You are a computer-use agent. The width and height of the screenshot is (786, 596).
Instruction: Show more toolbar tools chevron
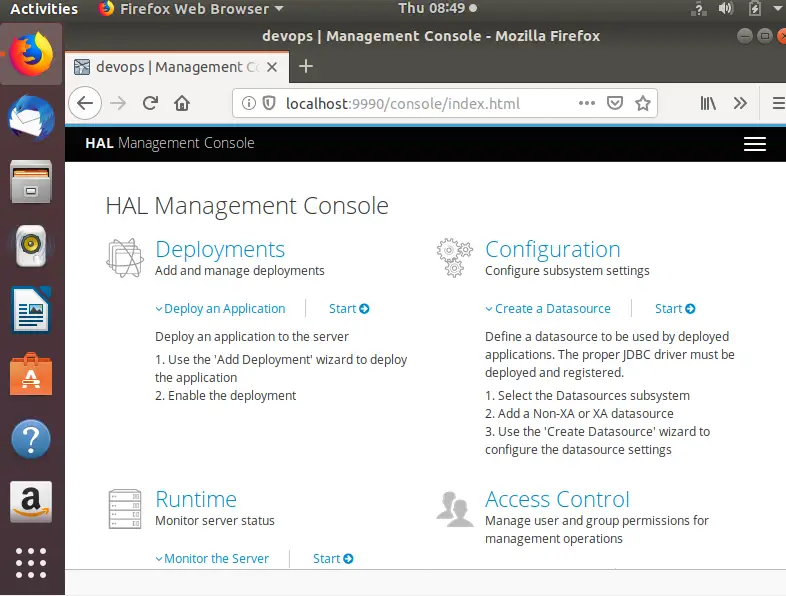tap(740, 103)
